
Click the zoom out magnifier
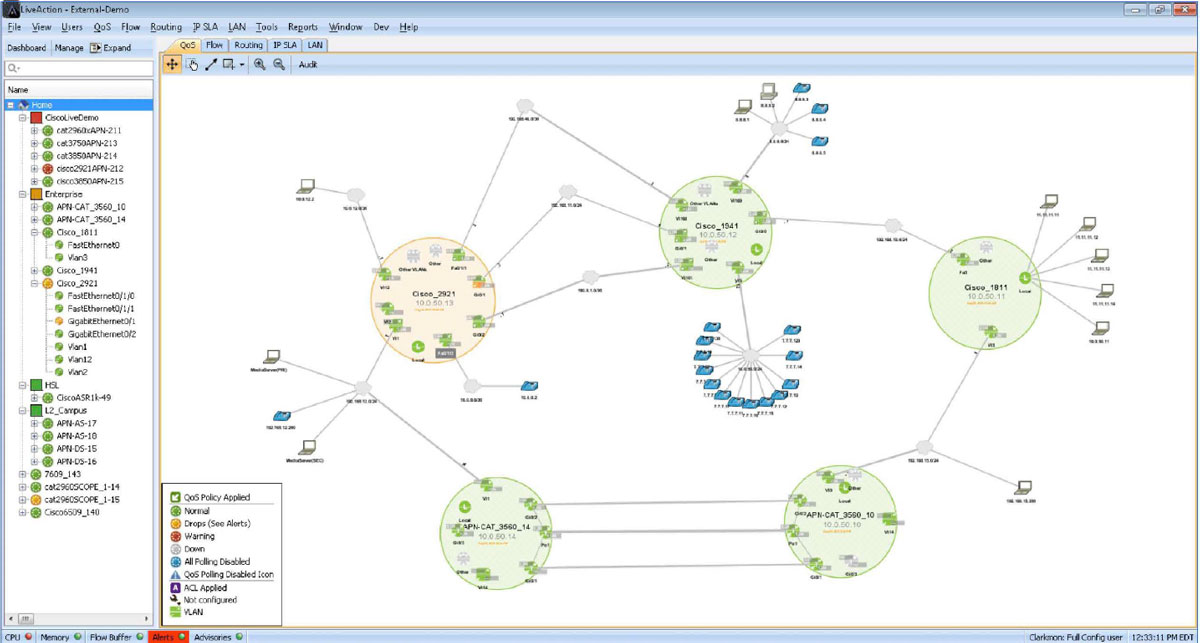[279, 64]
